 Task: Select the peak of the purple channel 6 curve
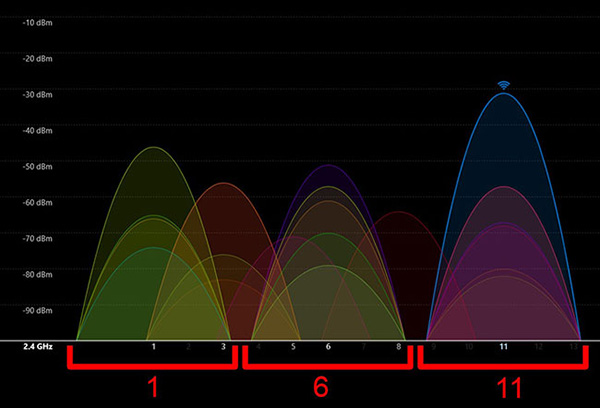coord(328,166)
